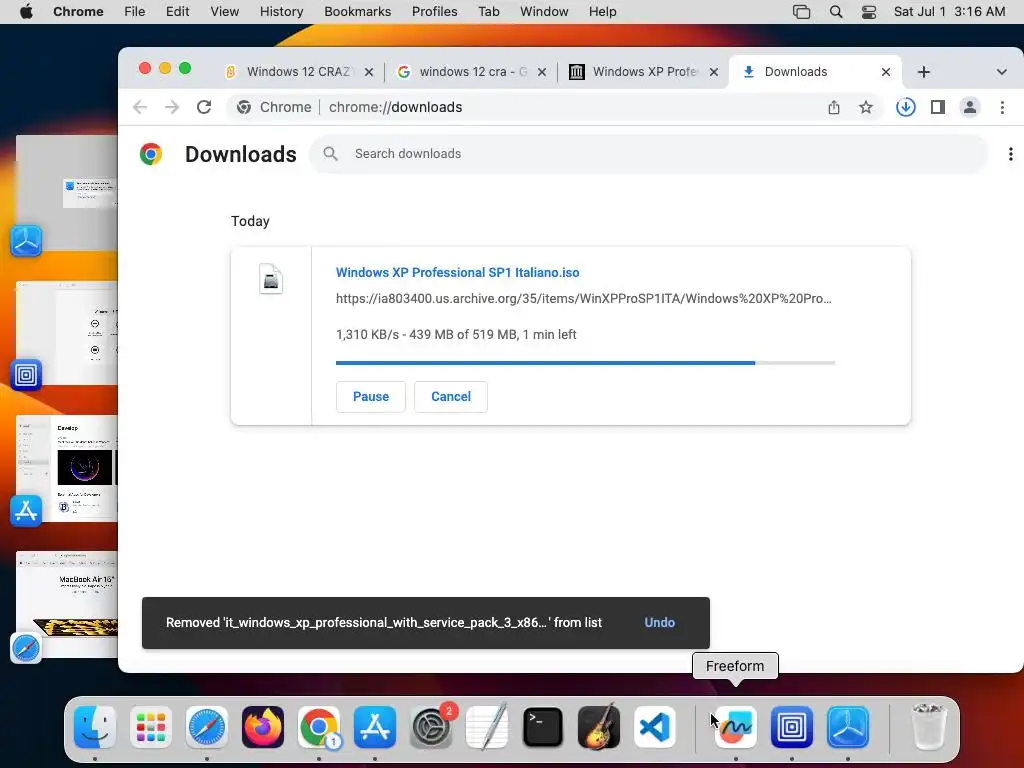
Task: Open TestFlight from the dock
Action: click(x=848, y=727)
